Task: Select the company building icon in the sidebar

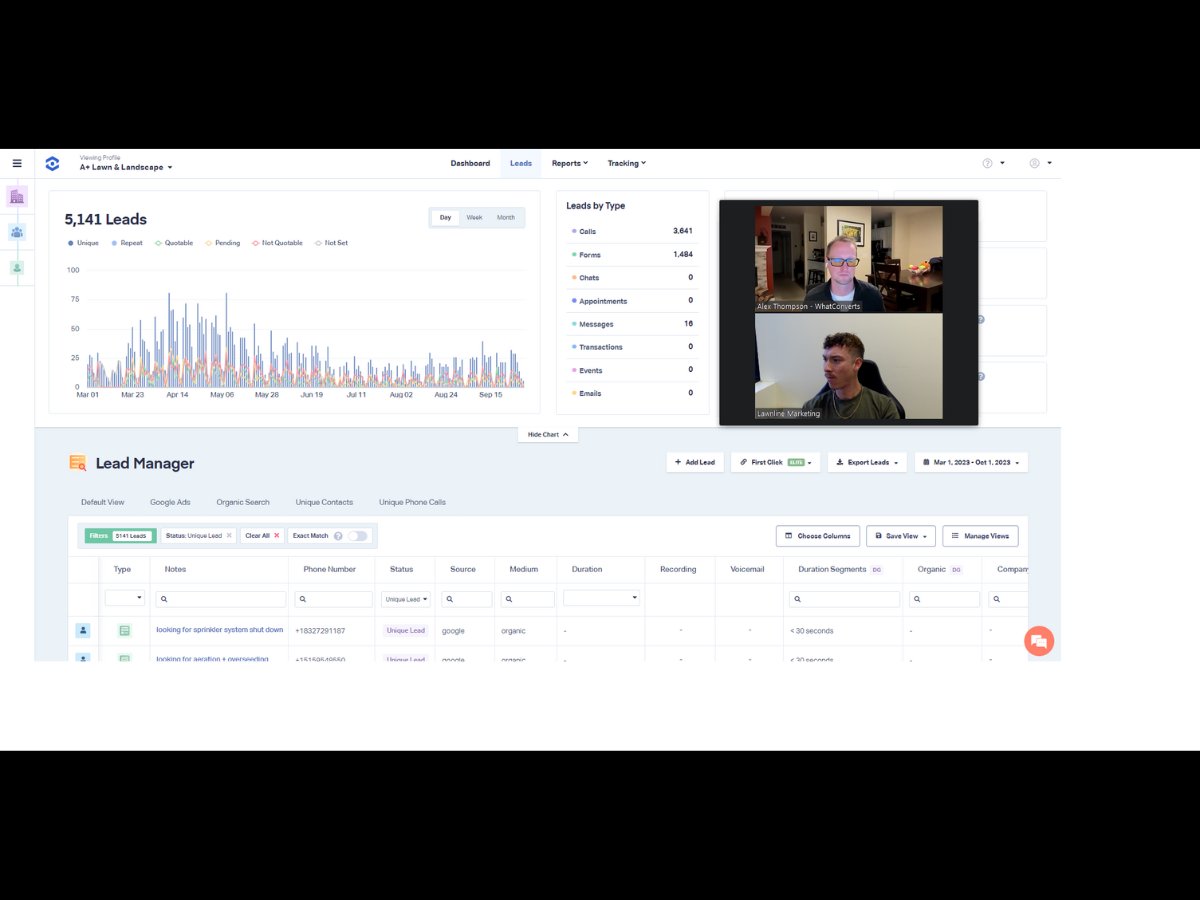Action: click(x=17, y=196)
